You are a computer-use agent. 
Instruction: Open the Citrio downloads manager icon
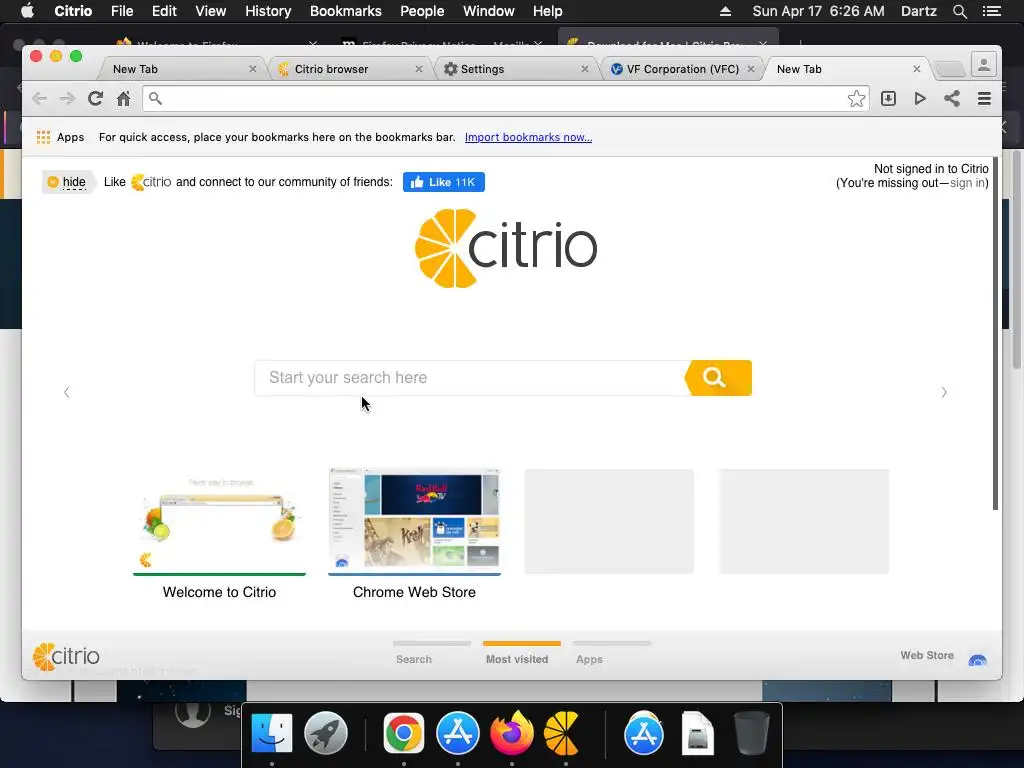pos(888,99)
